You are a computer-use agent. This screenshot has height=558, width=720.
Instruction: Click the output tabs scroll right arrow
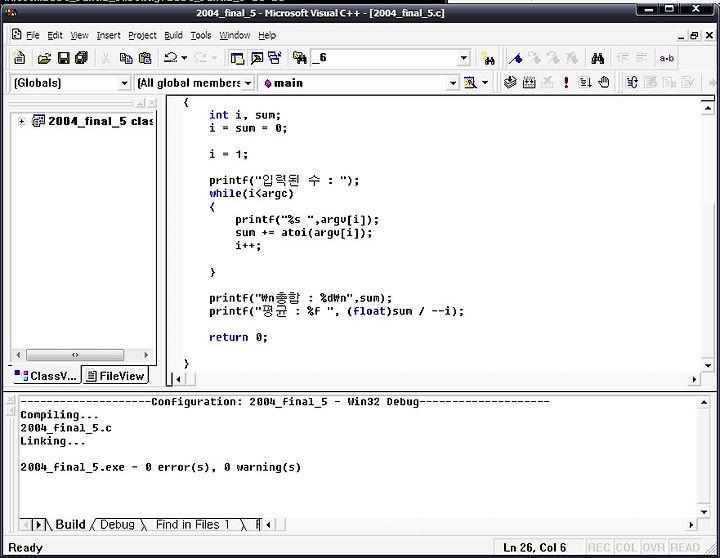click(39, 524)
